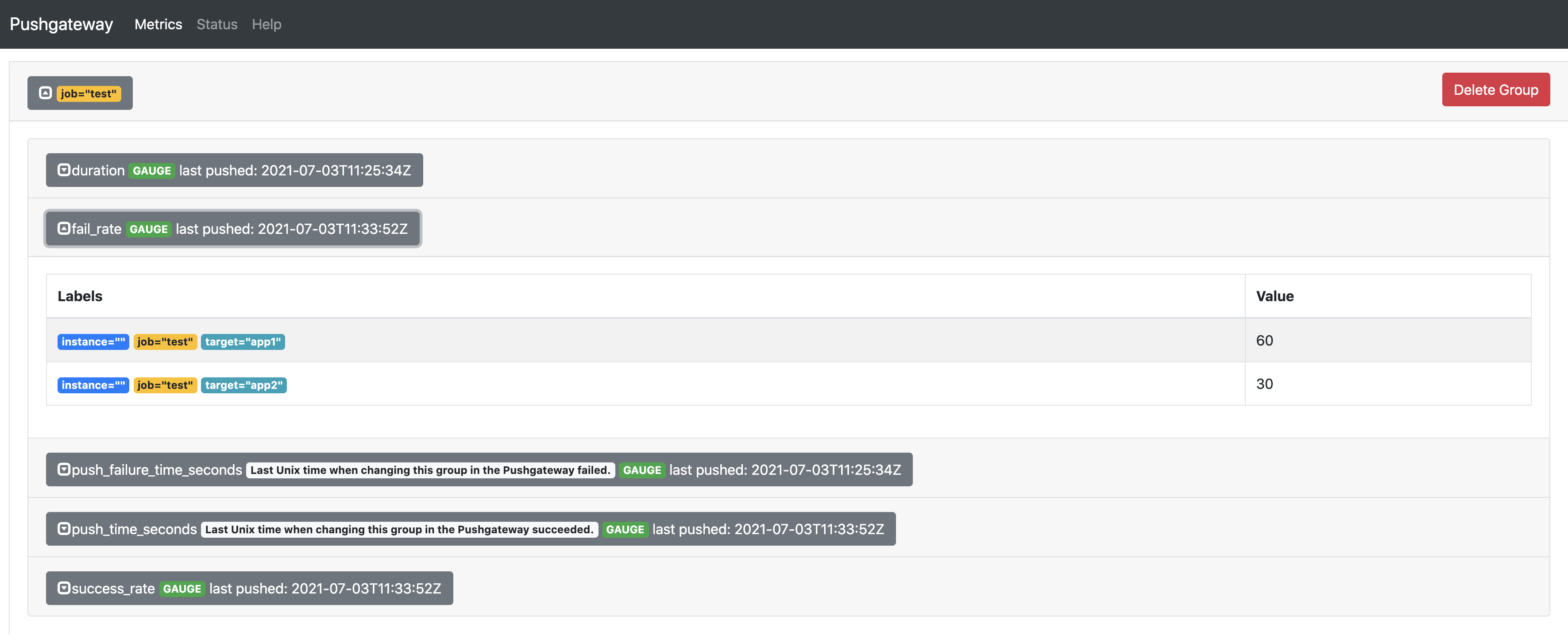Open the Help menu item

coord(266,24)
